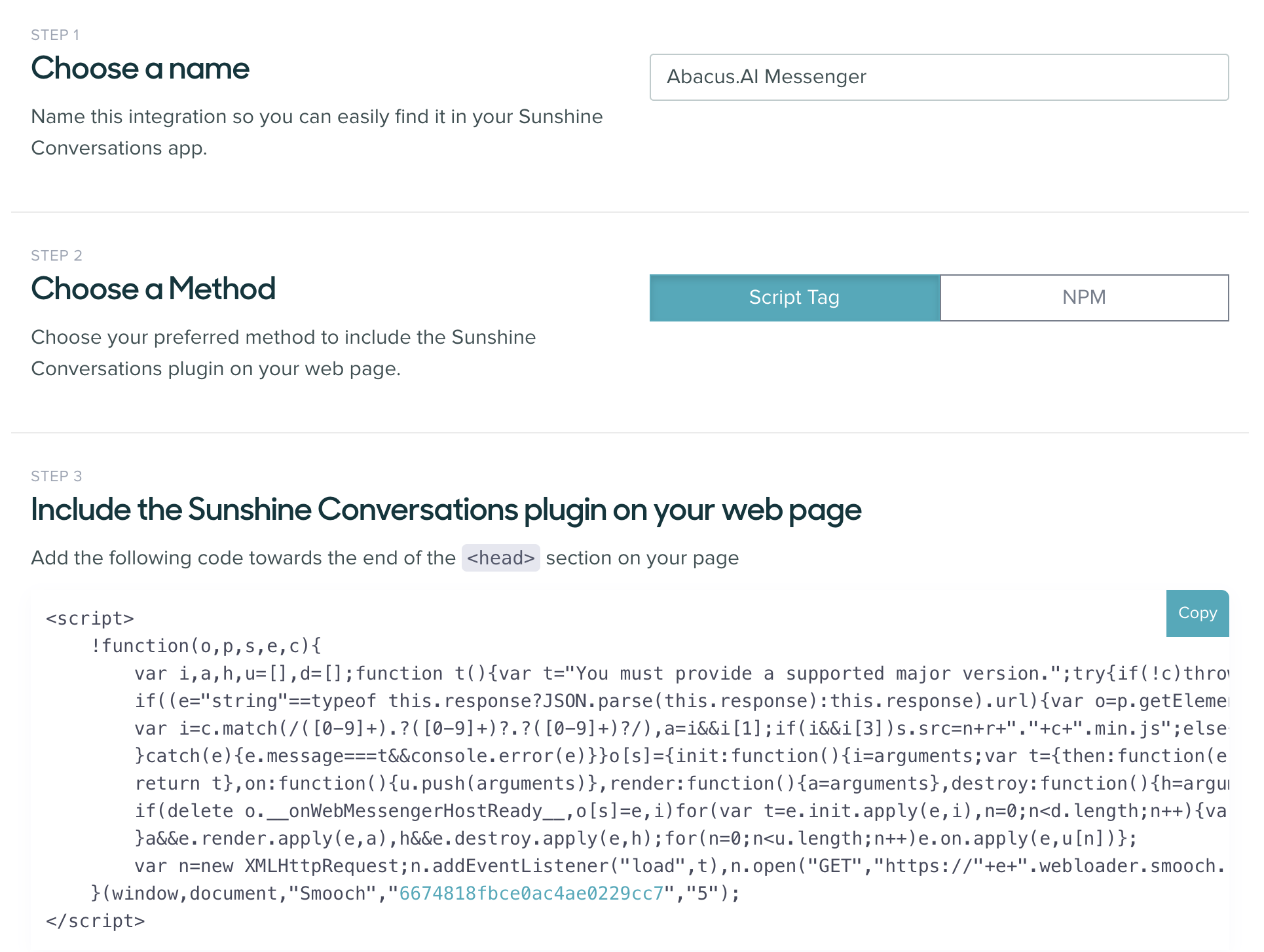Click the integration name input field
This screenshot has height=952, width=1264.
(939, 77)
